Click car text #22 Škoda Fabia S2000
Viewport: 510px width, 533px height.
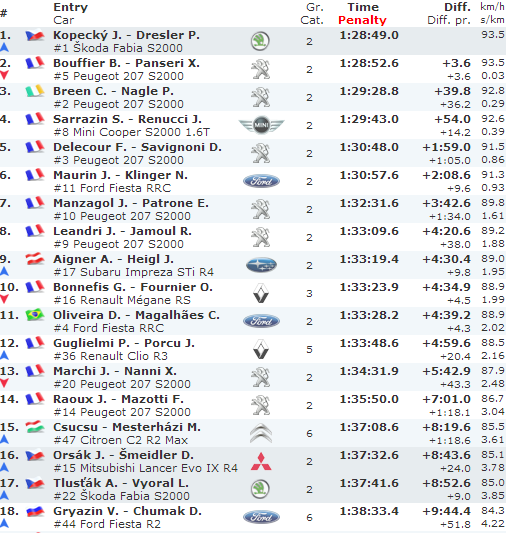pyautogui.click(x=121, y=496)
